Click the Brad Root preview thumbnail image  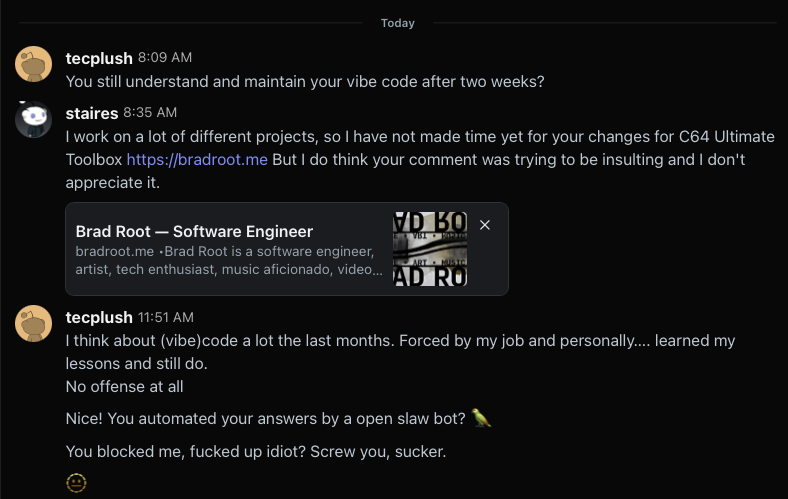coord(430,249)
